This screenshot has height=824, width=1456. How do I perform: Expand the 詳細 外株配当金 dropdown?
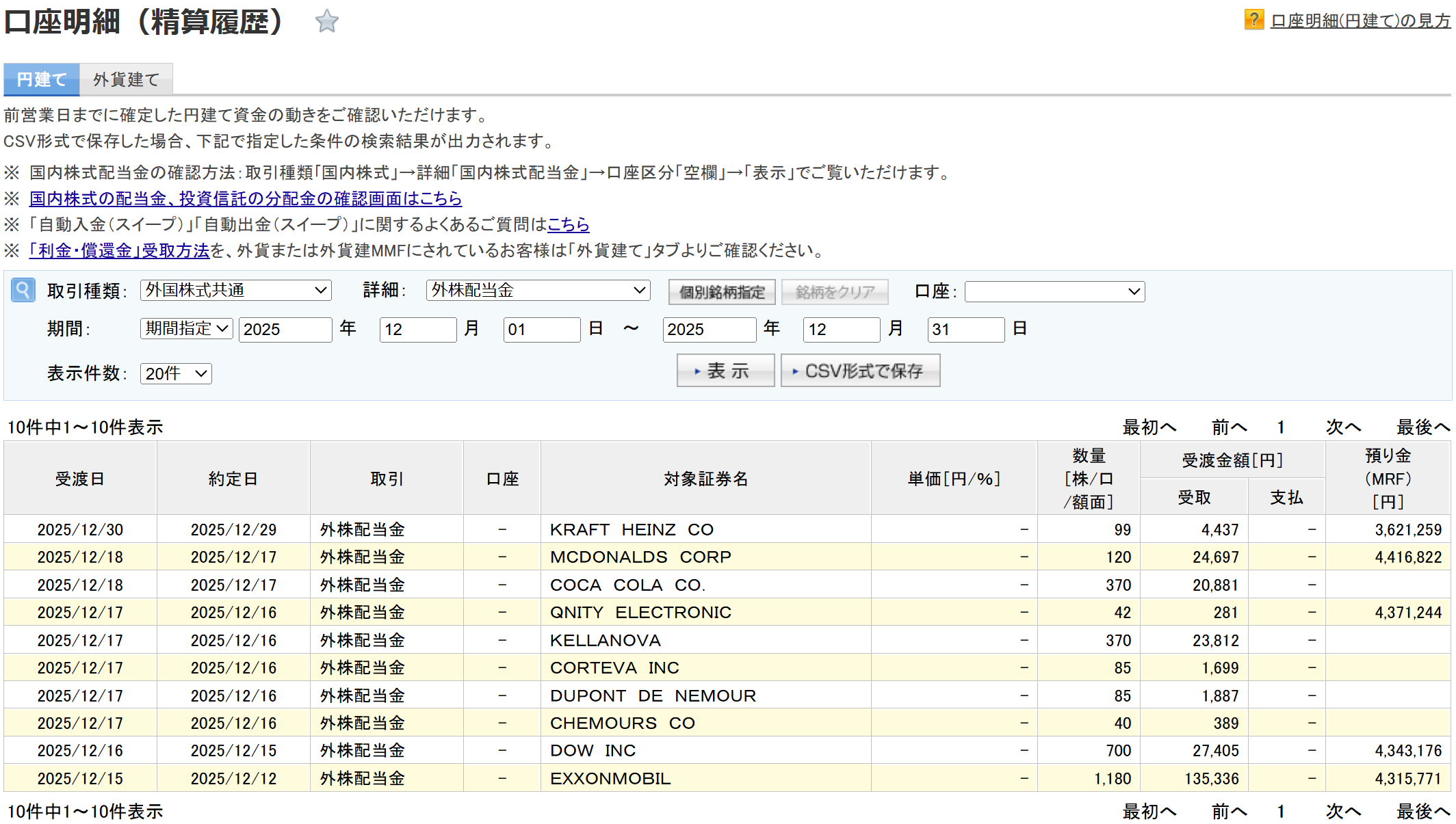point(538,291)
